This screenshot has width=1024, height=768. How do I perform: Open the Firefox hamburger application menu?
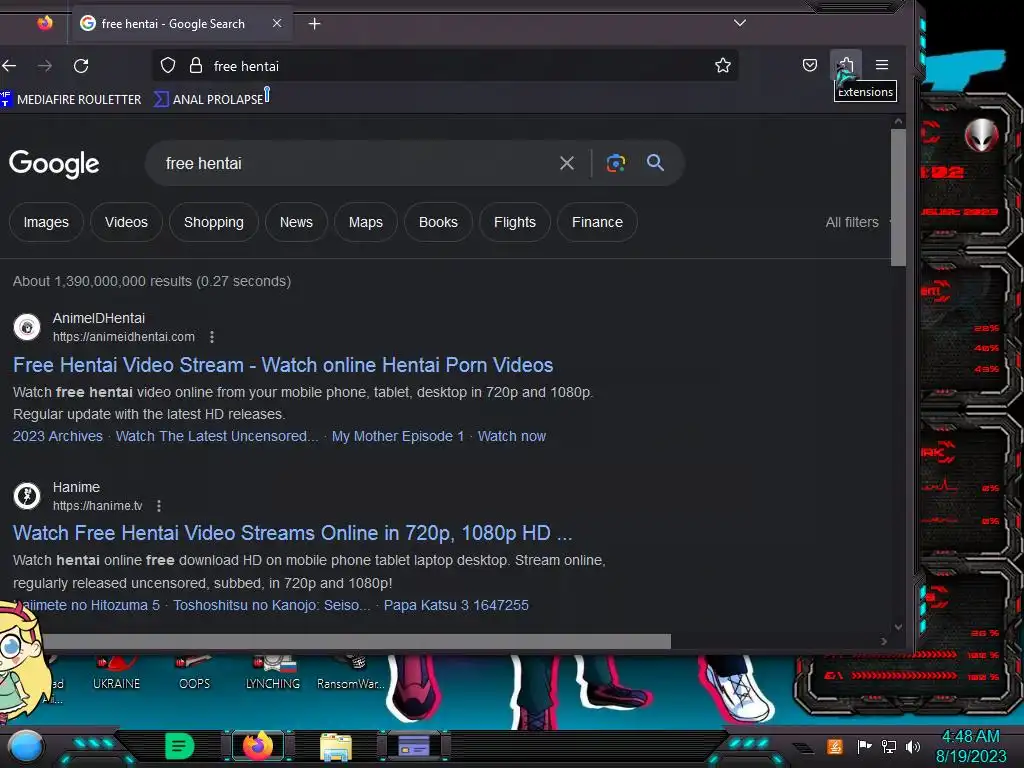(882, 65)
